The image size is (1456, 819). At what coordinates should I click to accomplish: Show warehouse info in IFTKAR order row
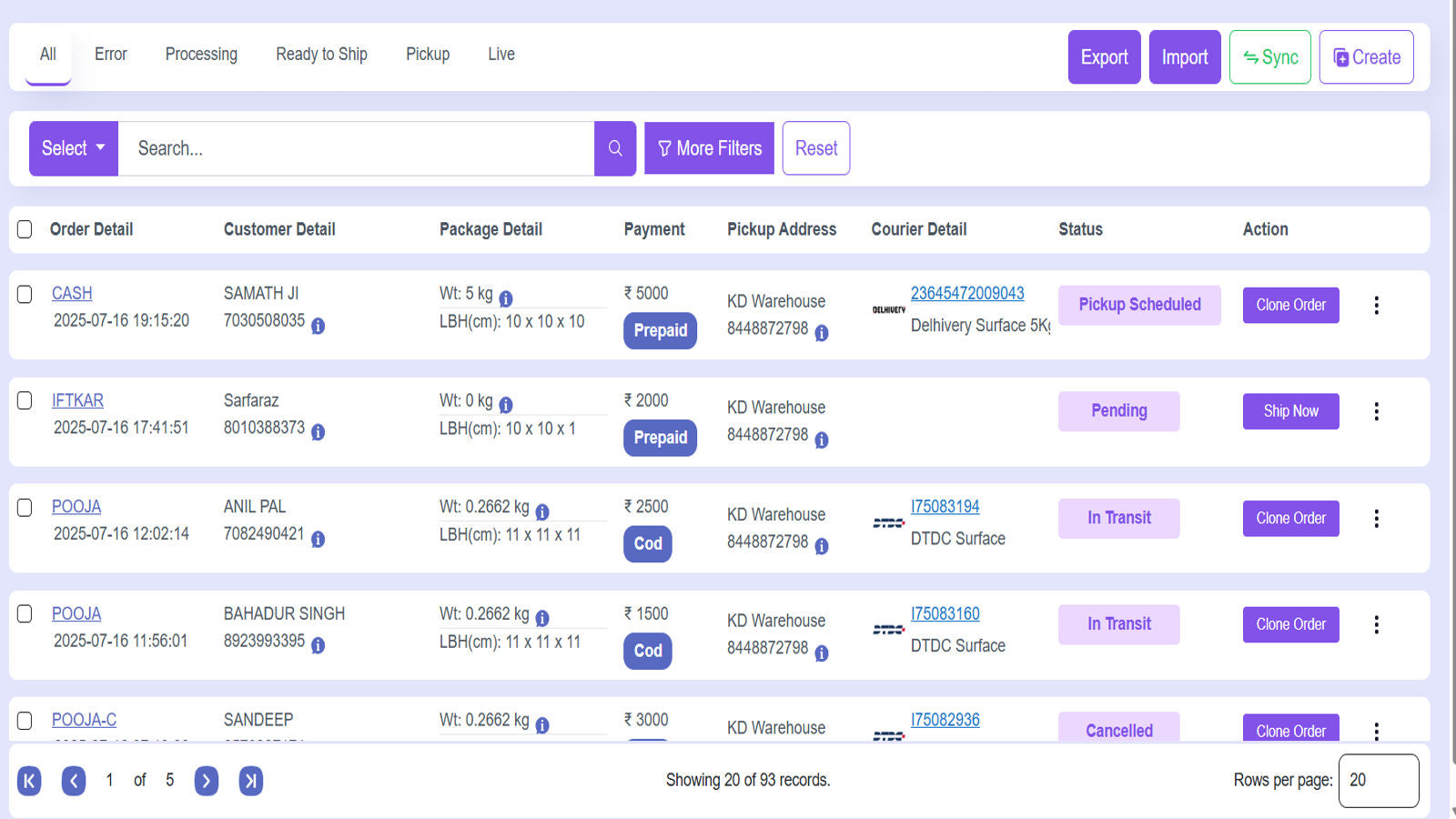821,440
